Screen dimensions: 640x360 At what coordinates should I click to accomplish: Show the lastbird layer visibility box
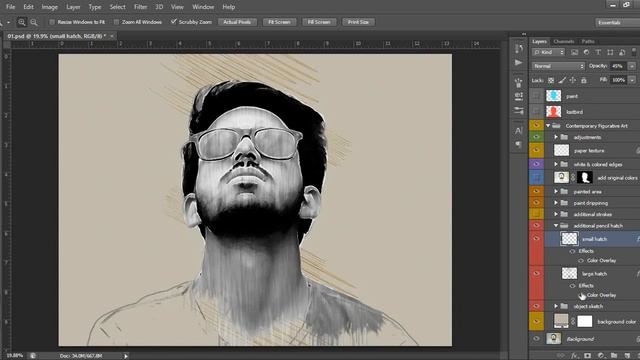click(x=536, y=111)
